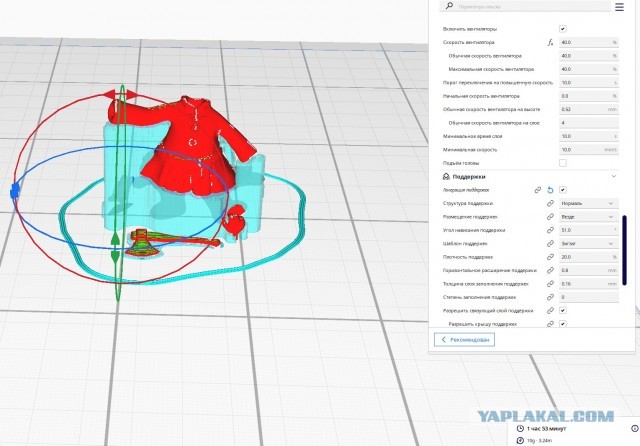Image resolution: width=640 pixels, height=446 pixels.
Task: Click the Поддержки section icon
Action: [446, 177]
